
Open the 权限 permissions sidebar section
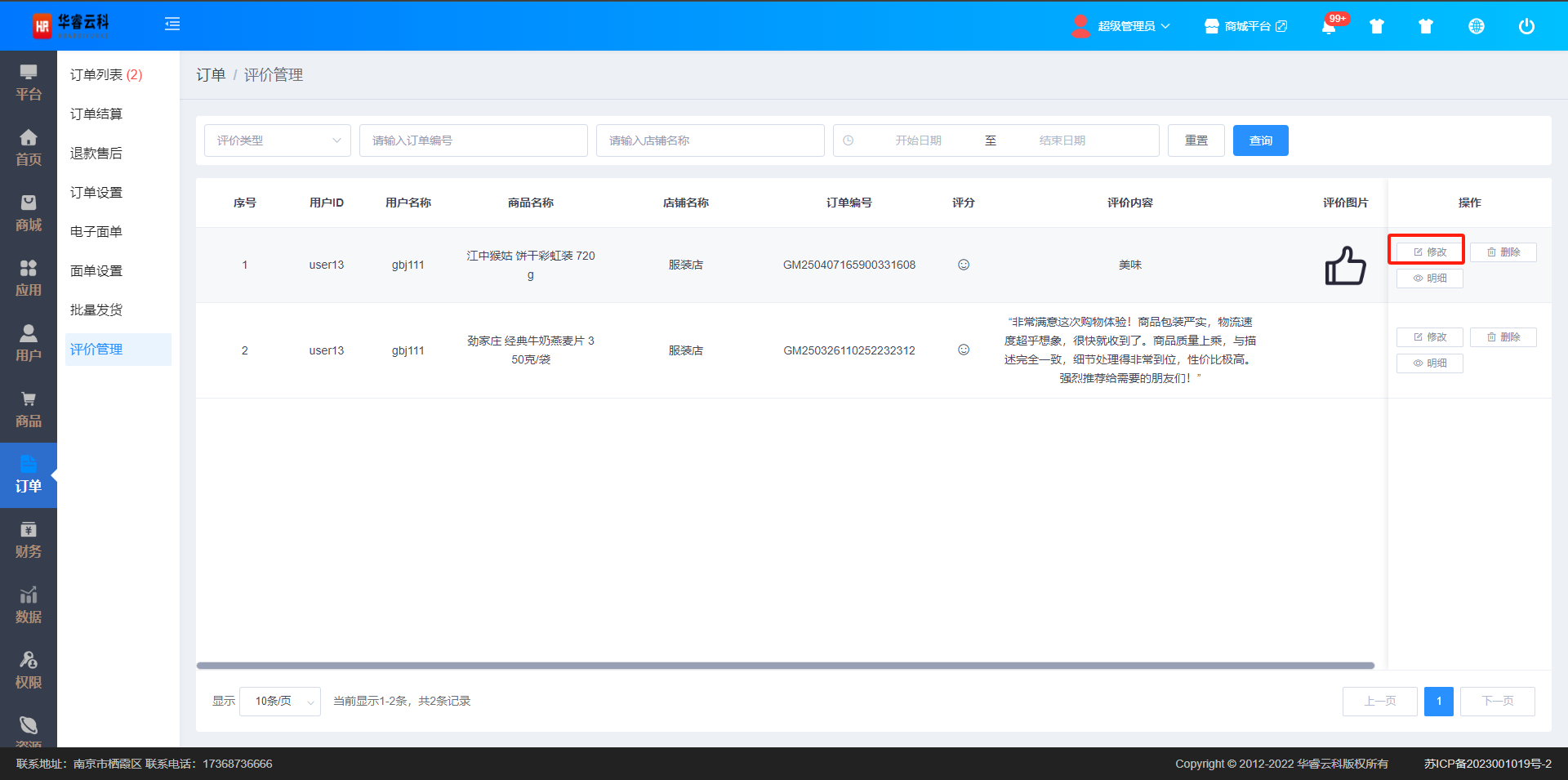click(x=29, y=671)
